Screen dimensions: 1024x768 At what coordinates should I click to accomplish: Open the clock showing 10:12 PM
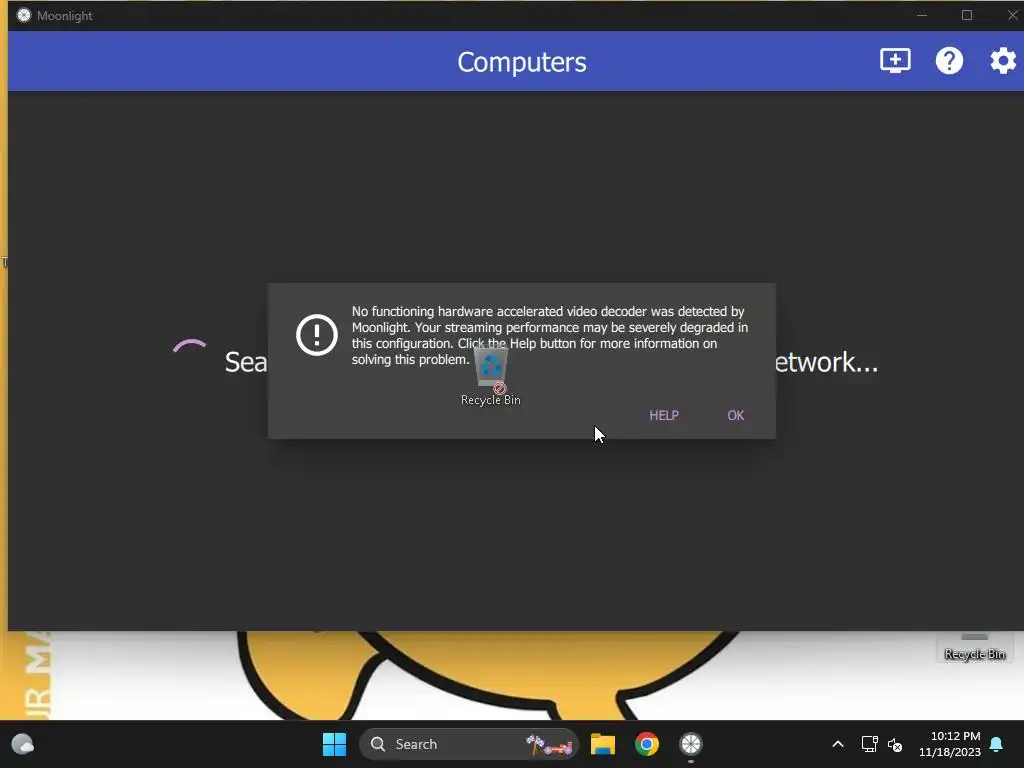point(950,744)
